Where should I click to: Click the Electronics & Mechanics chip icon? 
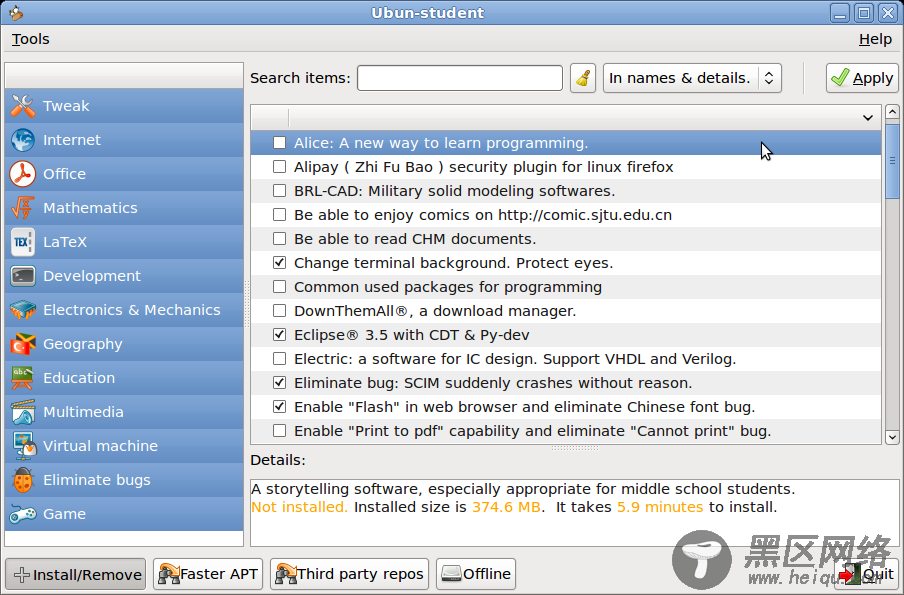[22, 310]
